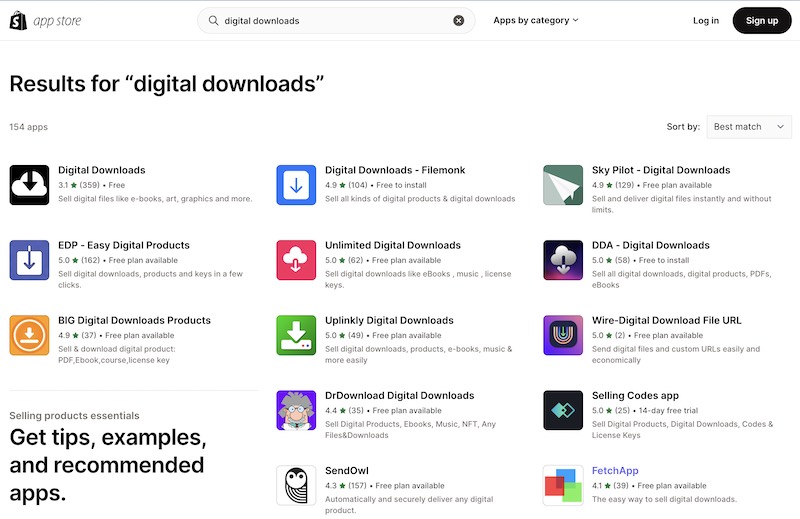The height and width of the screenshot is (519, 800).
Task: Click the SendOwl 4.3 (157) rating text
Action: 345,485
